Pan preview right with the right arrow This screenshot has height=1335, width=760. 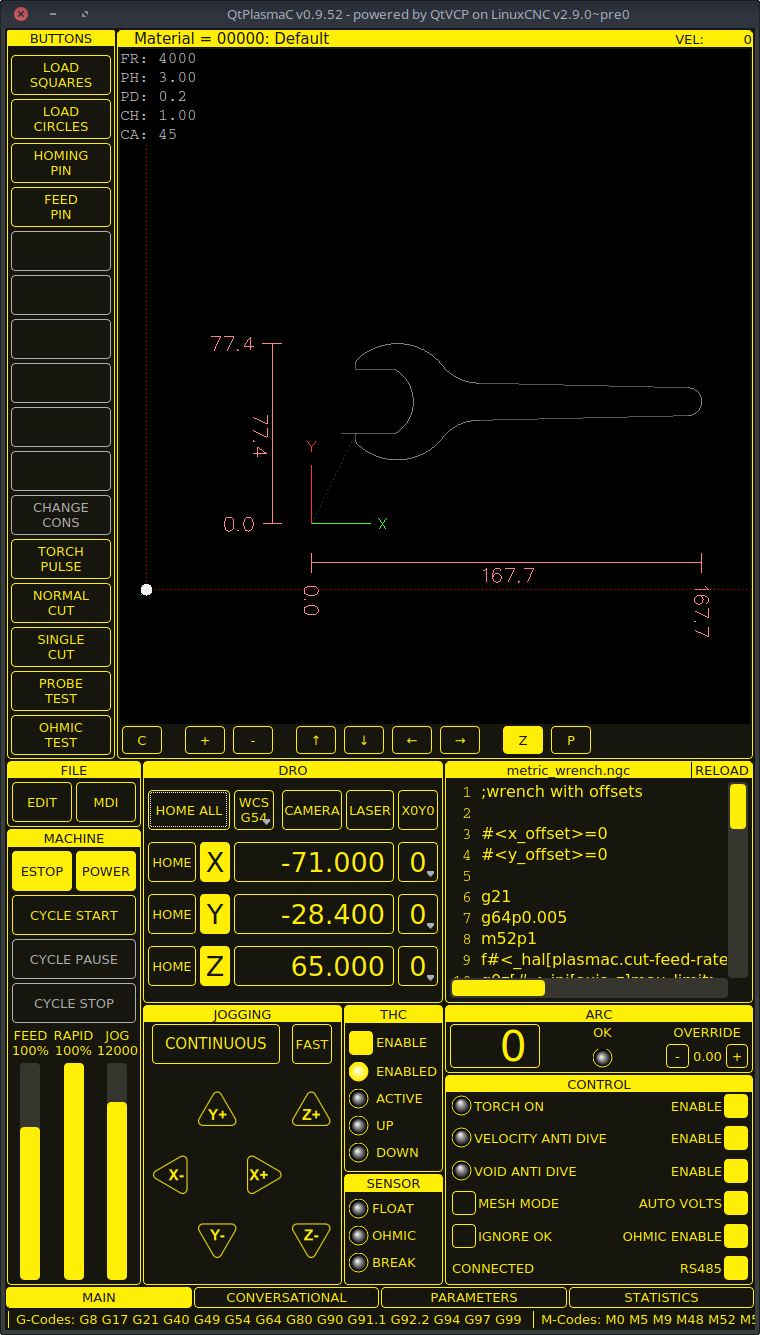460,740
